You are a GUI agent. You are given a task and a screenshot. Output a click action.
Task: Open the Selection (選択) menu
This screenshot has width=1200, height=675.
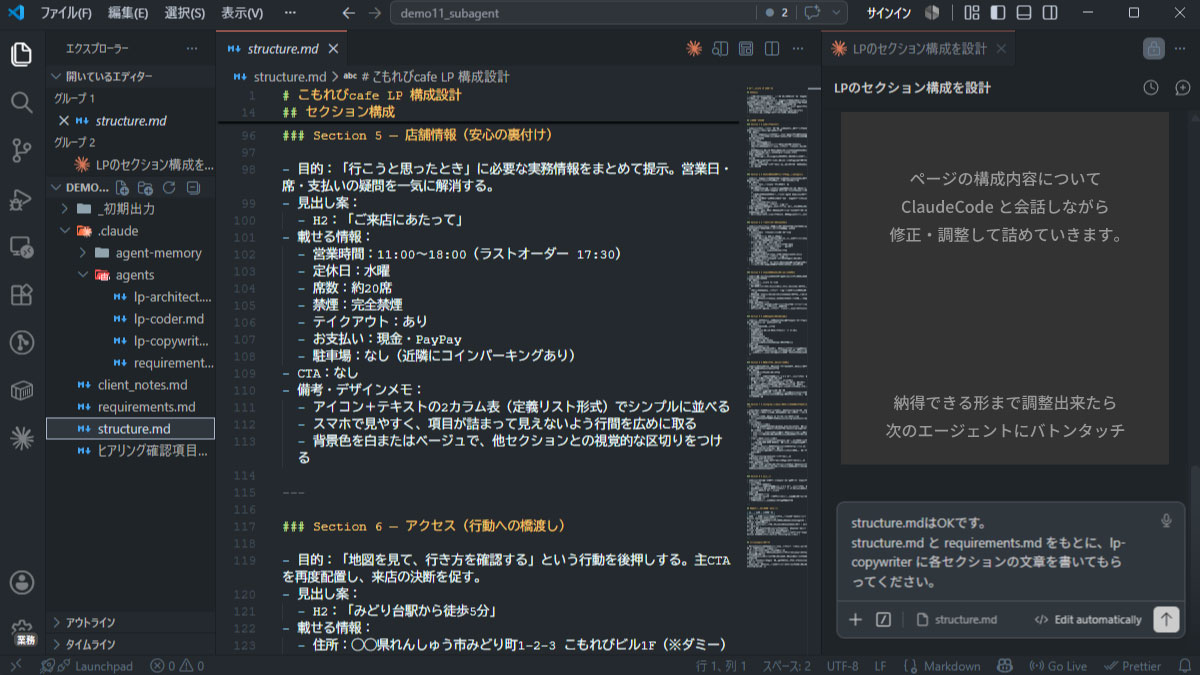(x=184, y=13)
